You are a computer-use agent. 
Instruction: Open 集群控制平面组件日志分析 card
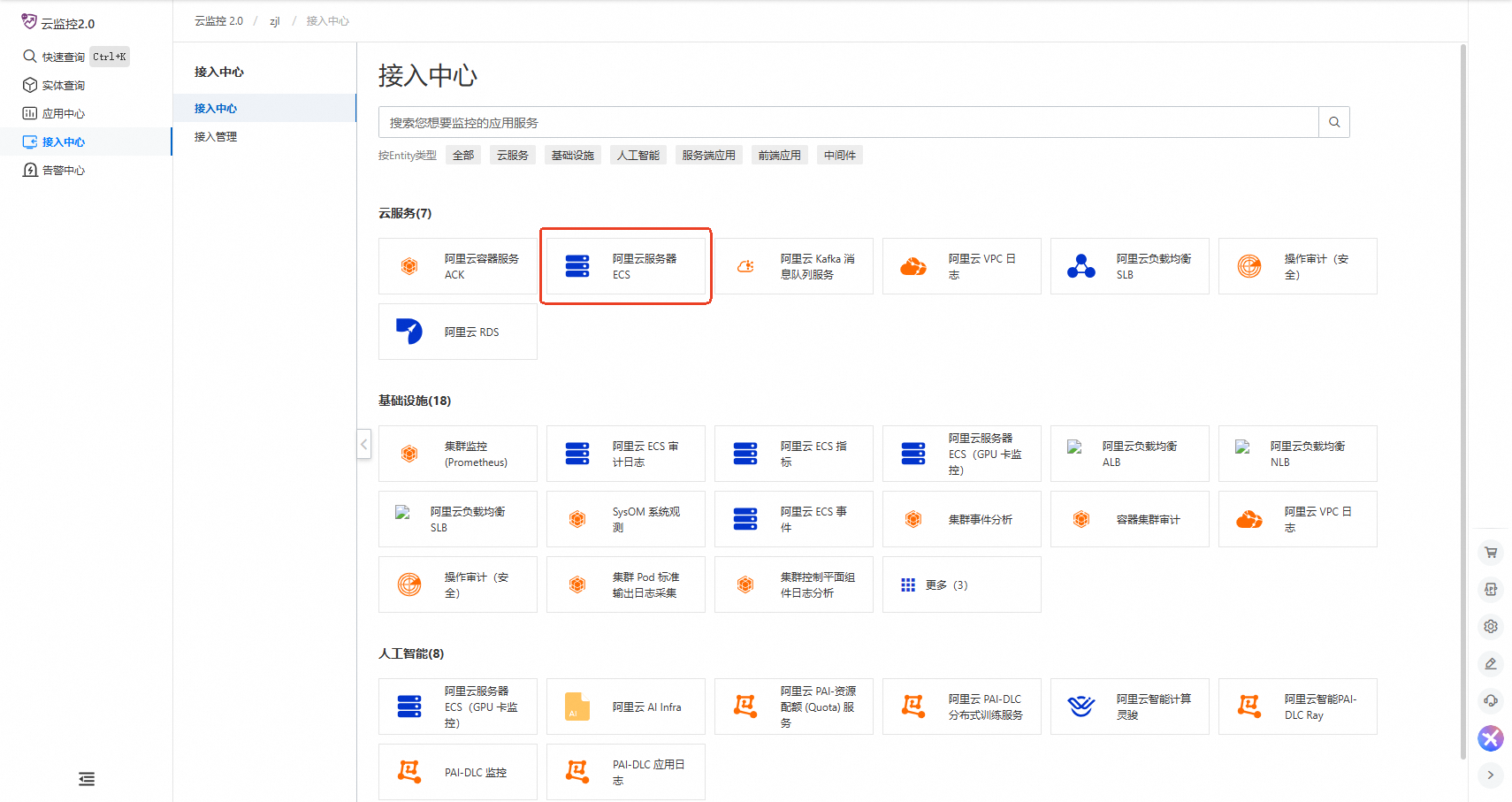click(794, 584)
